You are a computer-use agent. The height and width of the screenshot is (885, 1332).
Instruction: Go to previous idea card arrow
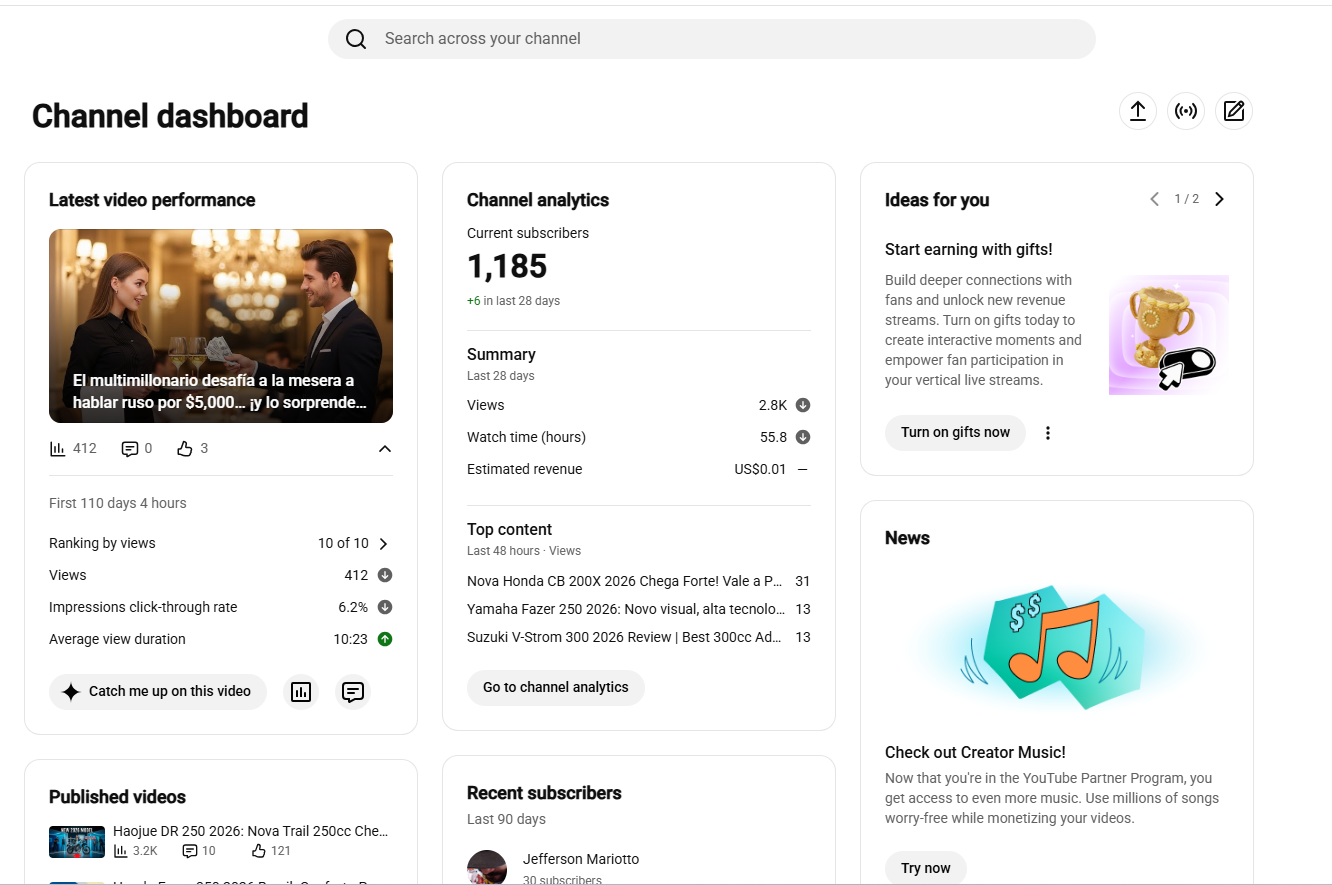point(1155,199)
